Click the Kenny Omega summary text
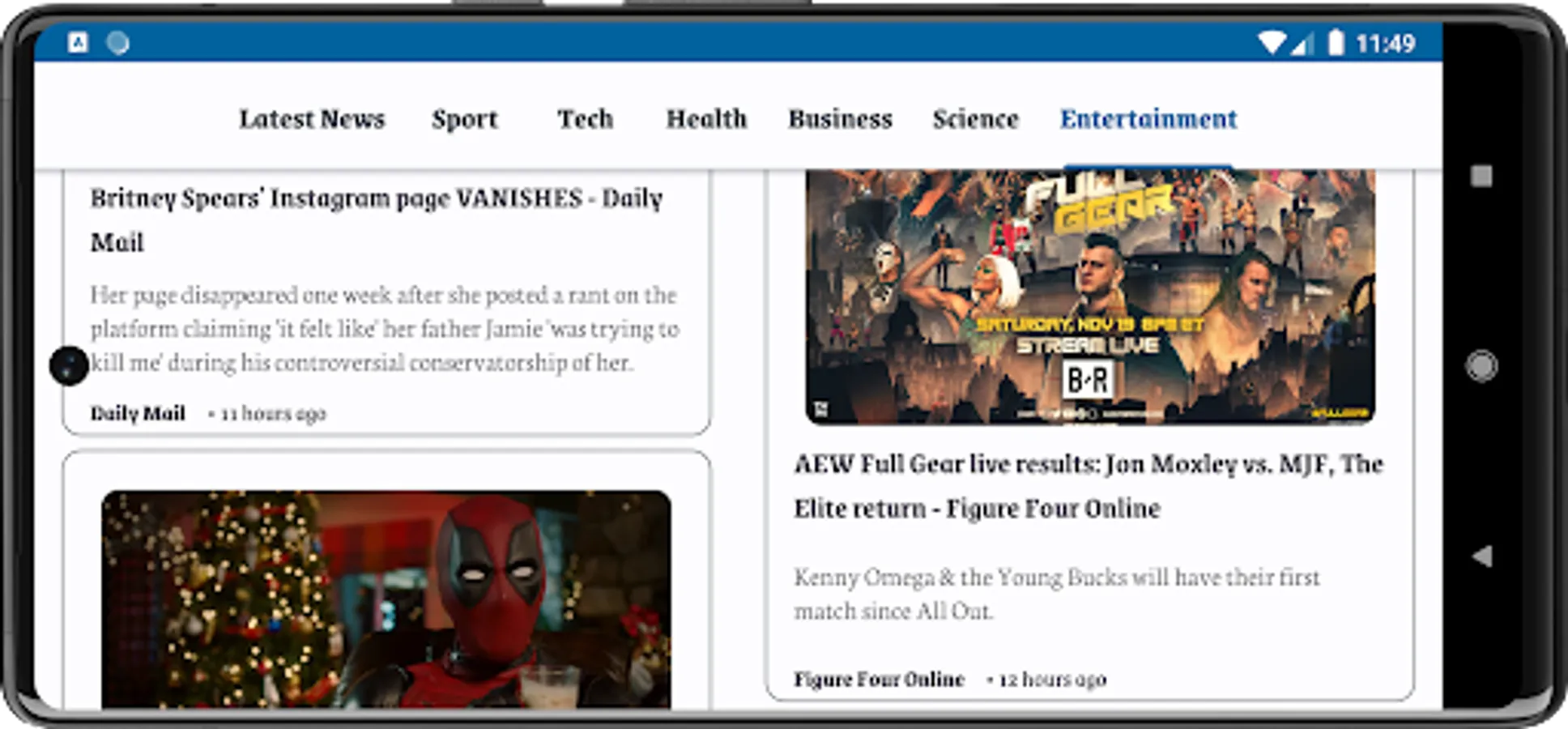The image size is (1568, 729). (1057, 594)
